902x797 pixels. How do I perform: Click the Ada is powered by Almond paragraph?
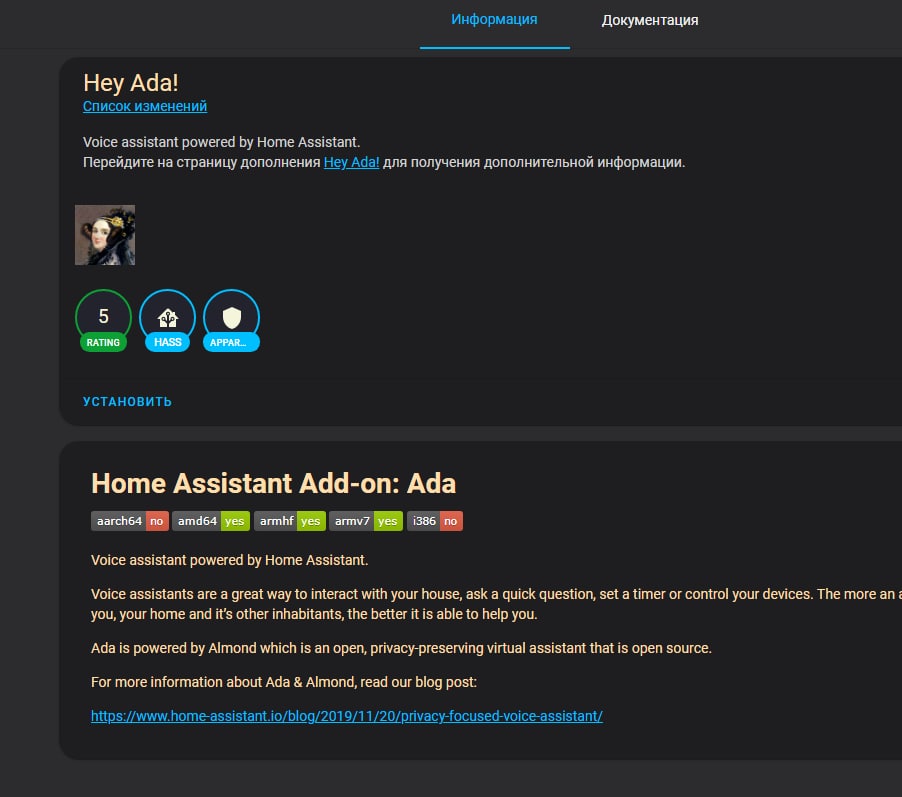click(402, 648)
